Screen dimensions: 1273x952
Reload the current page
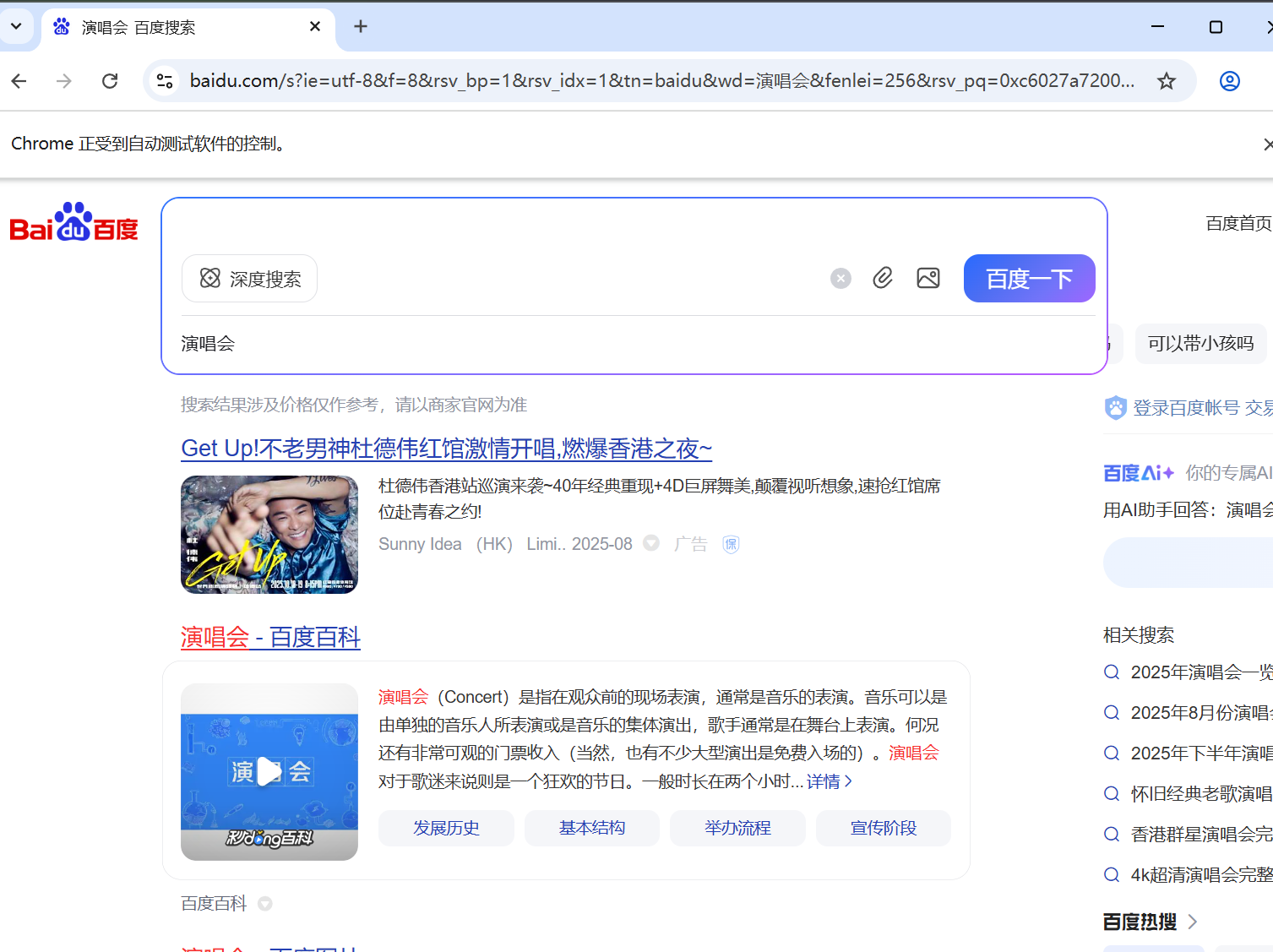pyautogui.click(x=110, y=81)
